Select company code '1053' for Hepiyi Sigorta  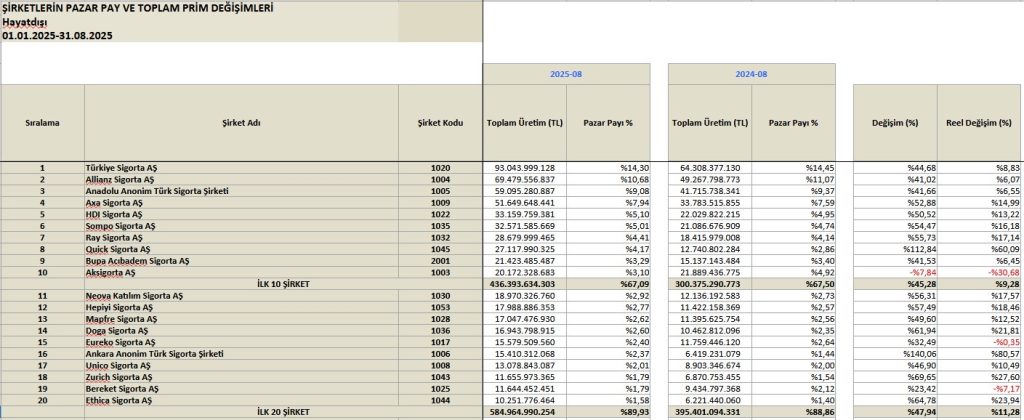tap(440, 307)
